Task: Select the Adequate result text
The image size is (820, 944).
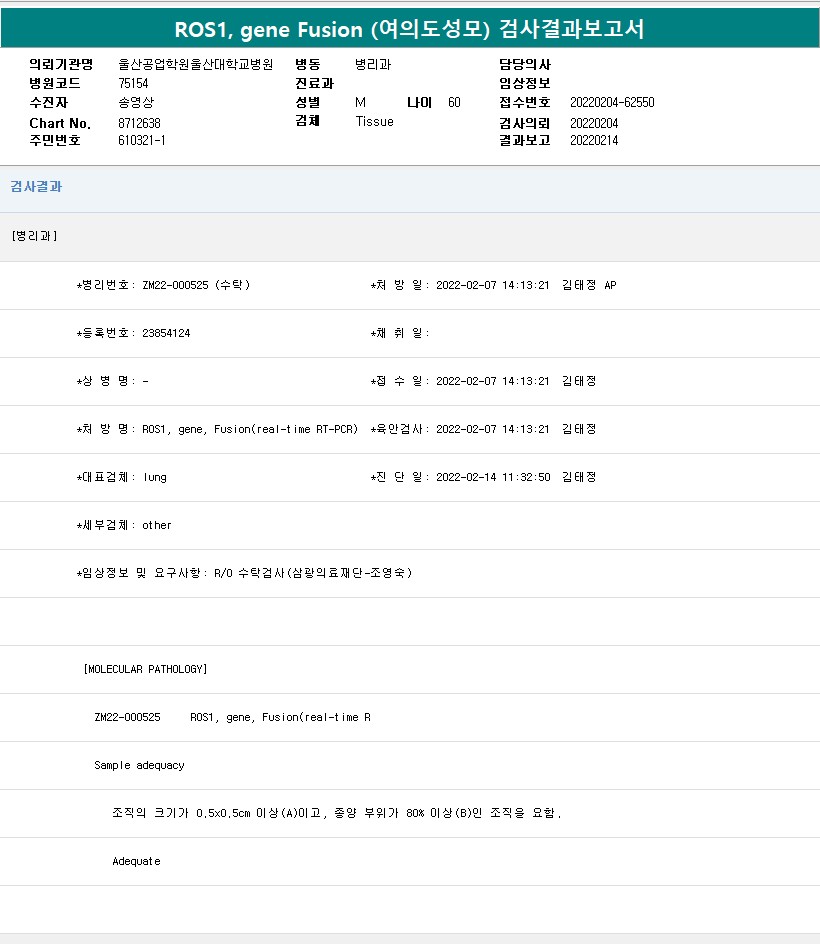Action: tap(136, 862)
